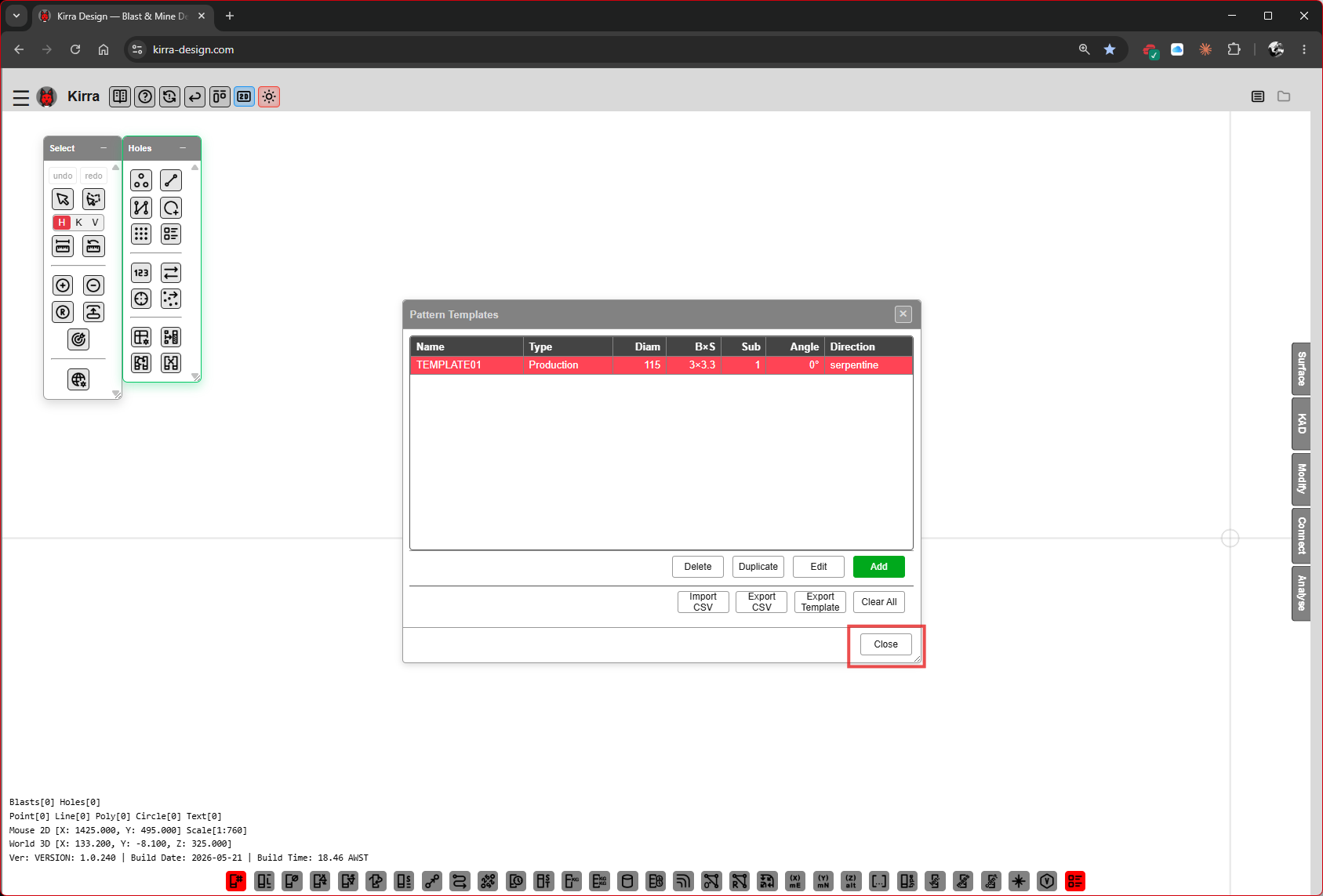Open the KAD side tab

click(1301, 424)
